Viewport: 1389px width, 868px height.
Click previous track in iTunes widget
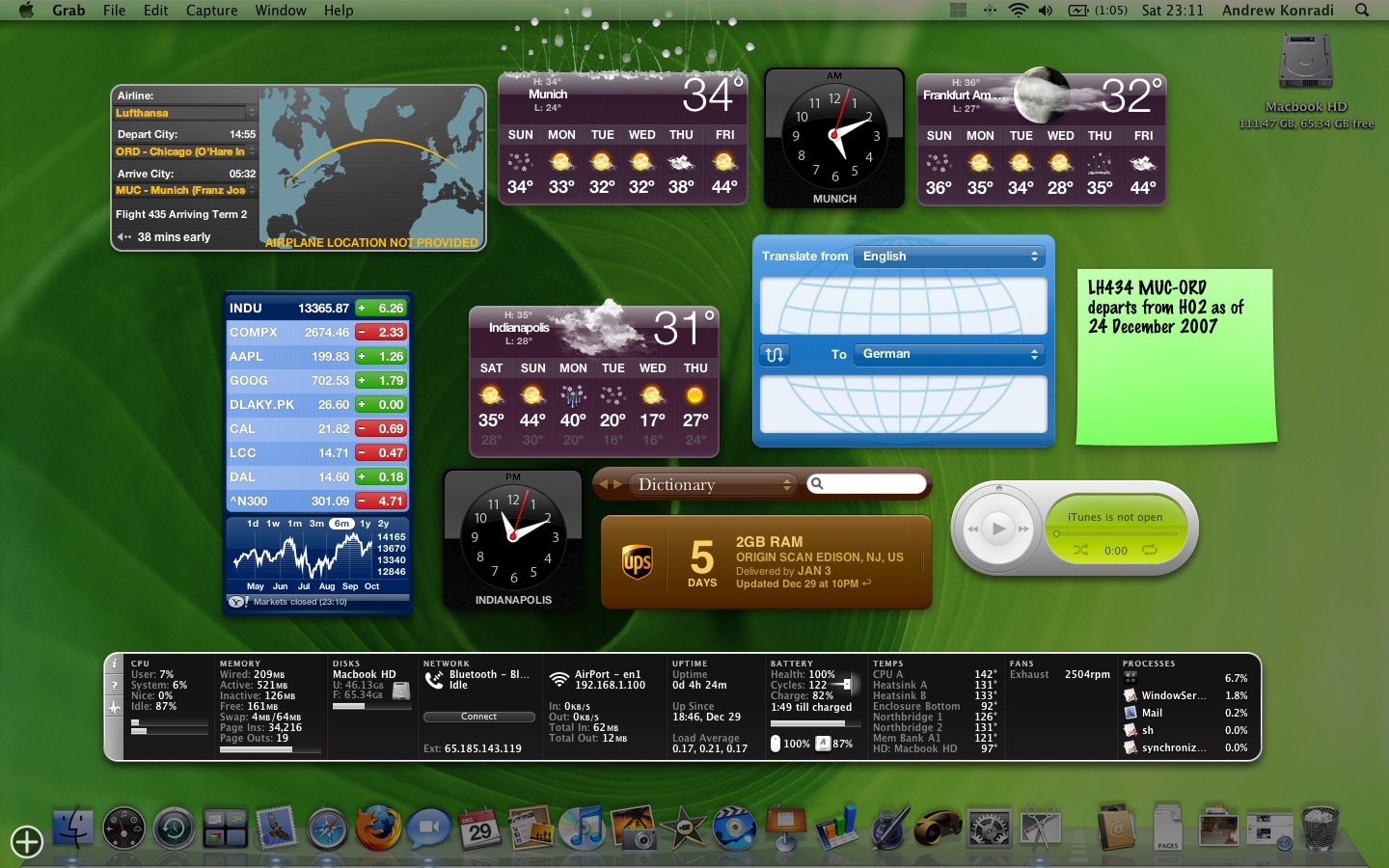[x=972, y=529]
